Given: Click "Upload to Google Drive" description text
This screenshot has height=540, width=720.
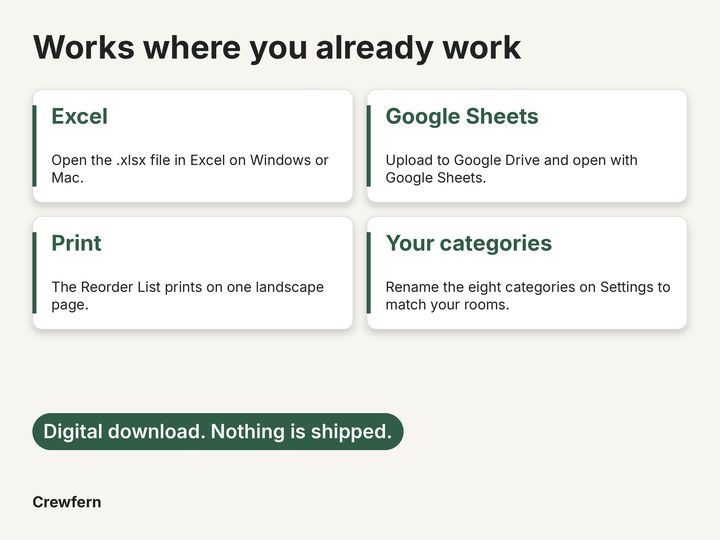Looking at the screenshot, I should click(512, 169).
